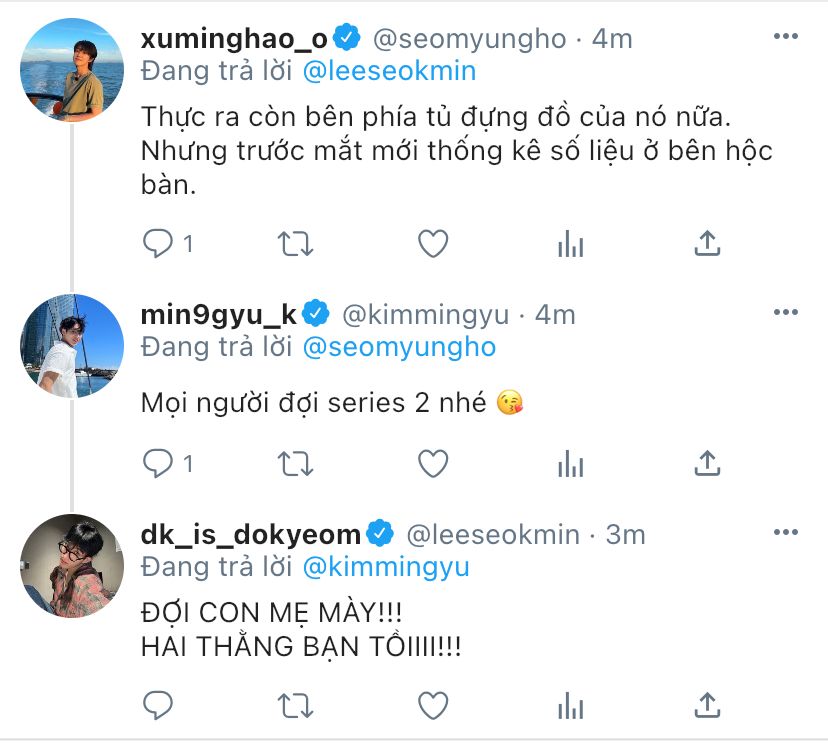Reply to dk_is_dokyeom's tweet
Viewport: 828px width, 744px height.
(159, 705)
